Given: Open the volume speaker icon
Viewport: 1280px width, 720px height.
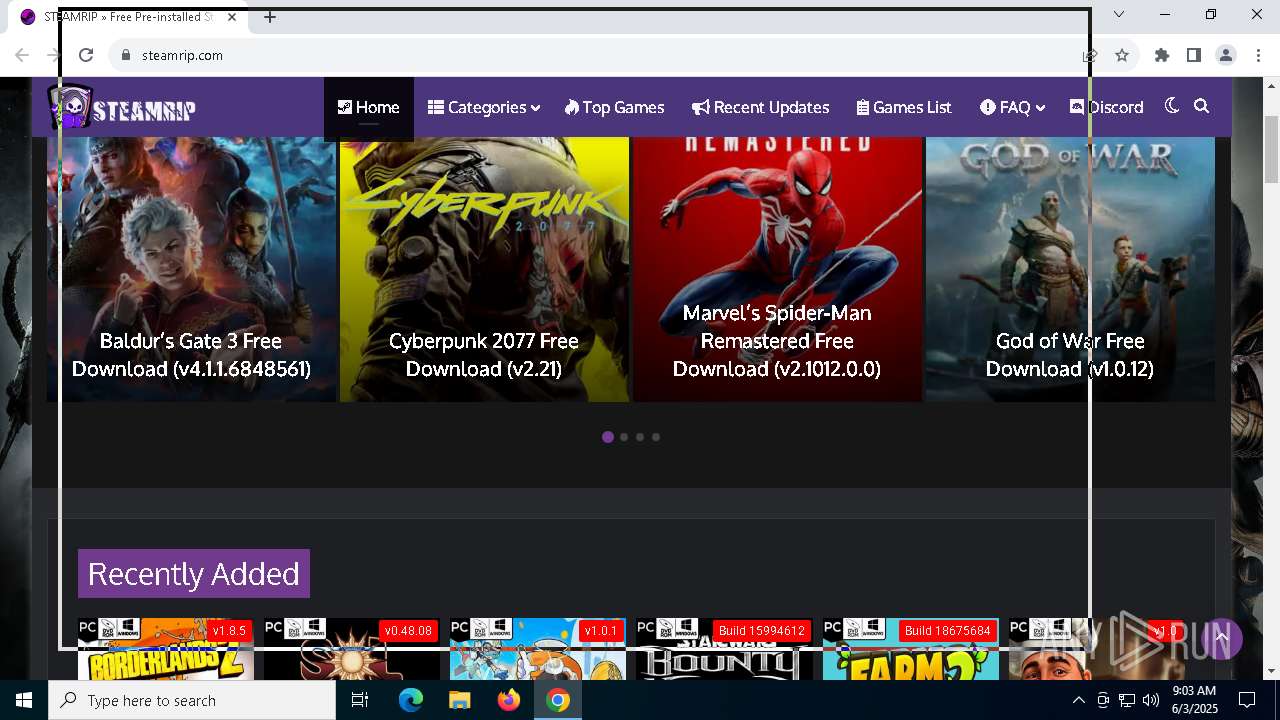Looking at the screenshot, I should tap(1150, 700).
